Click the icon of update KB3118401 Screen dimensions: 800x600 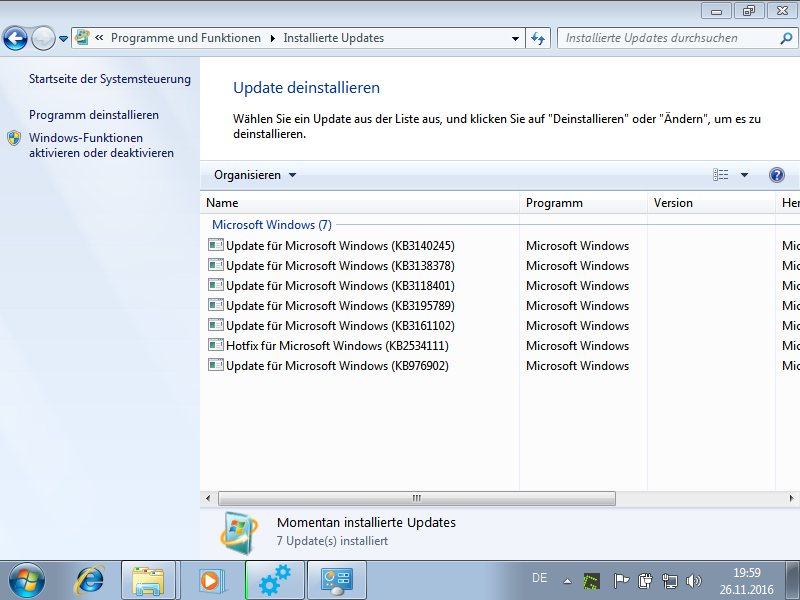pyautogui.click(x=216, y=285)
